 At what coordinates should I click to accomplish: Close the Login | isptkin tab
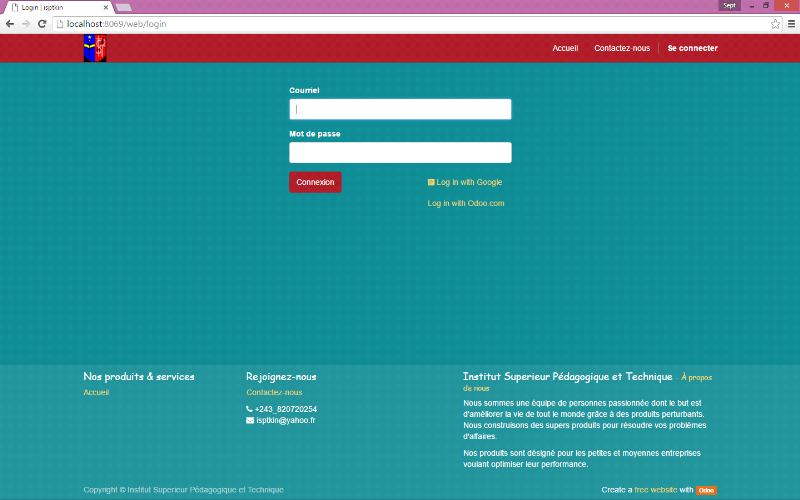point(106,8)
